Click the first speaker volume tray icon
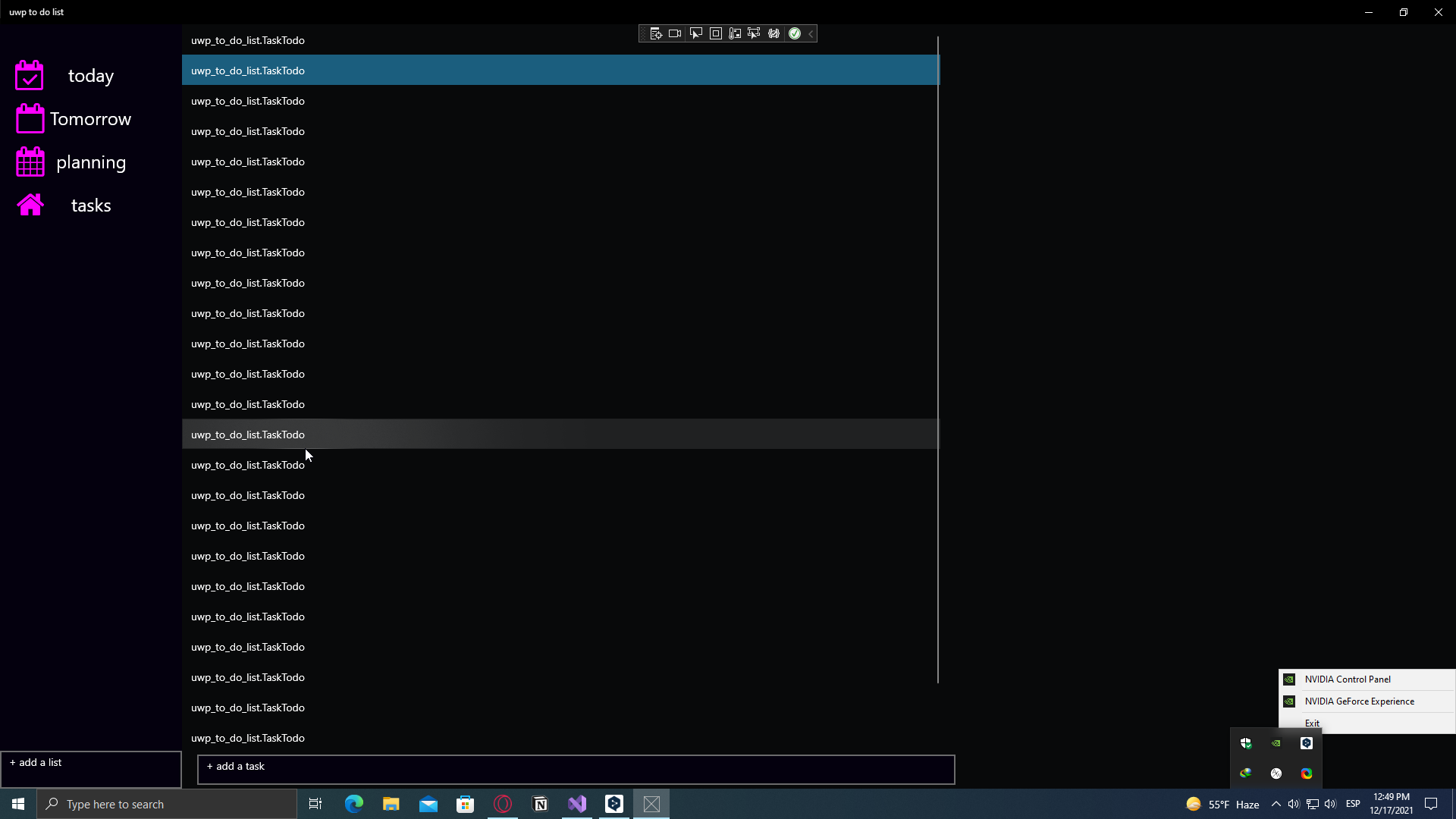 1294,804
